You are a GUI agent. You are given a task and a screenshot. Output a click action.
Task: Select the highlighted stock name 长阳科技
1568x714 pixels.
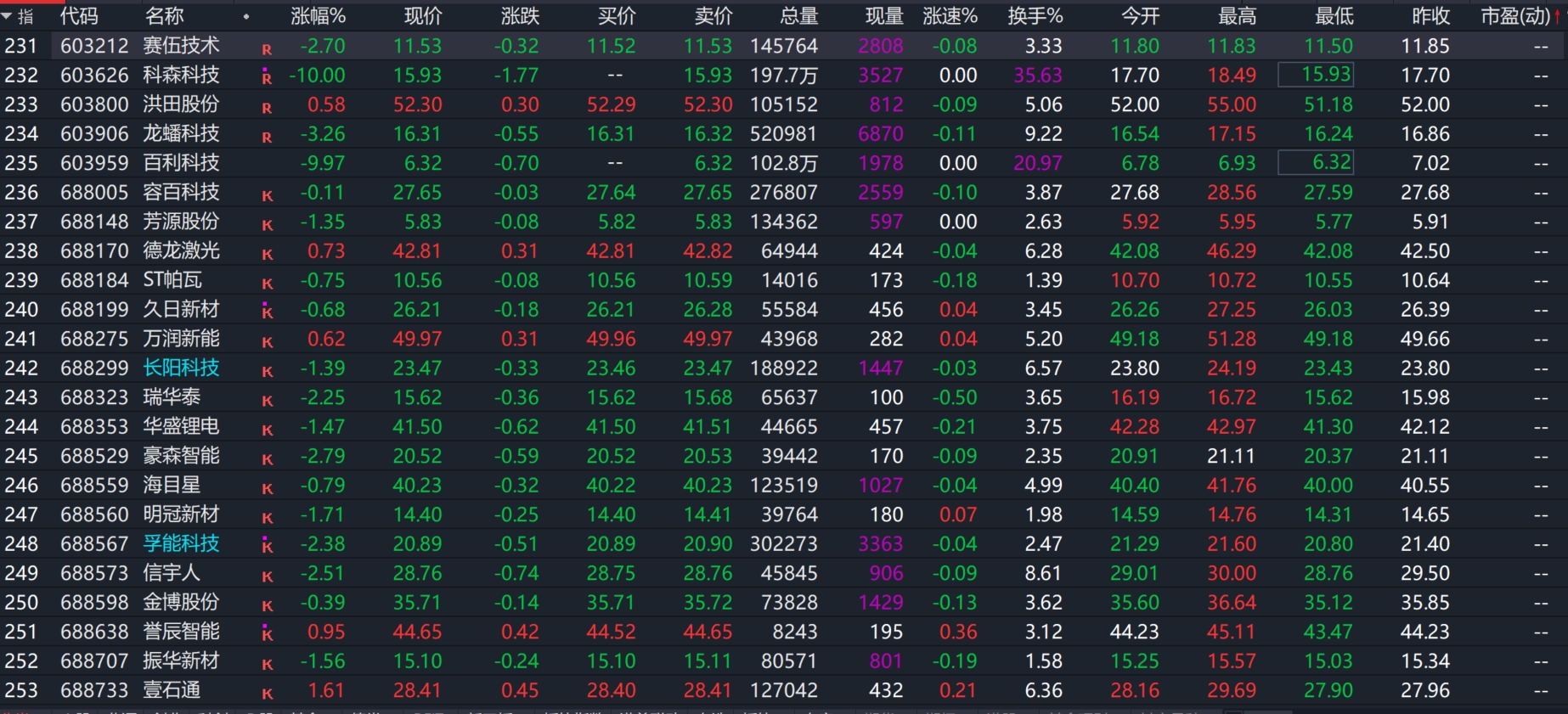click(181, 368)
